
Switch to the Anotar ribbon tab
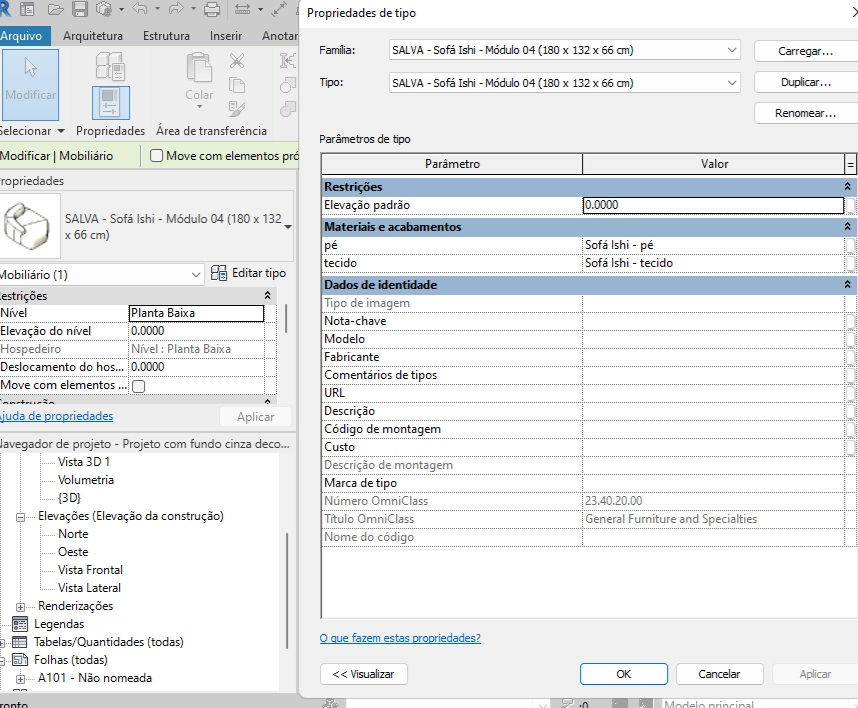[280, 36]
